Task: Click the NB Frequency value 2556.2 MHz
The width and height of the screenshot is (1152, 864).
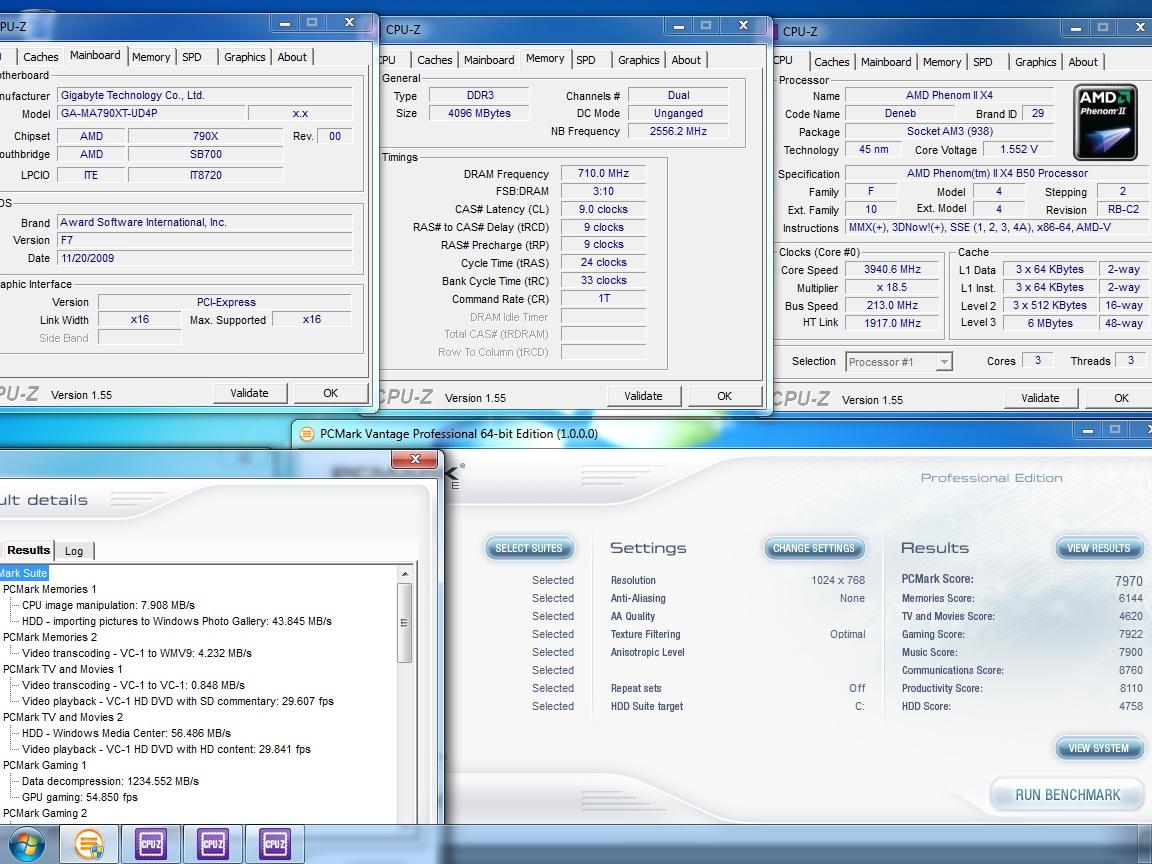Action: pyautogui.click(x=678, y=131)
